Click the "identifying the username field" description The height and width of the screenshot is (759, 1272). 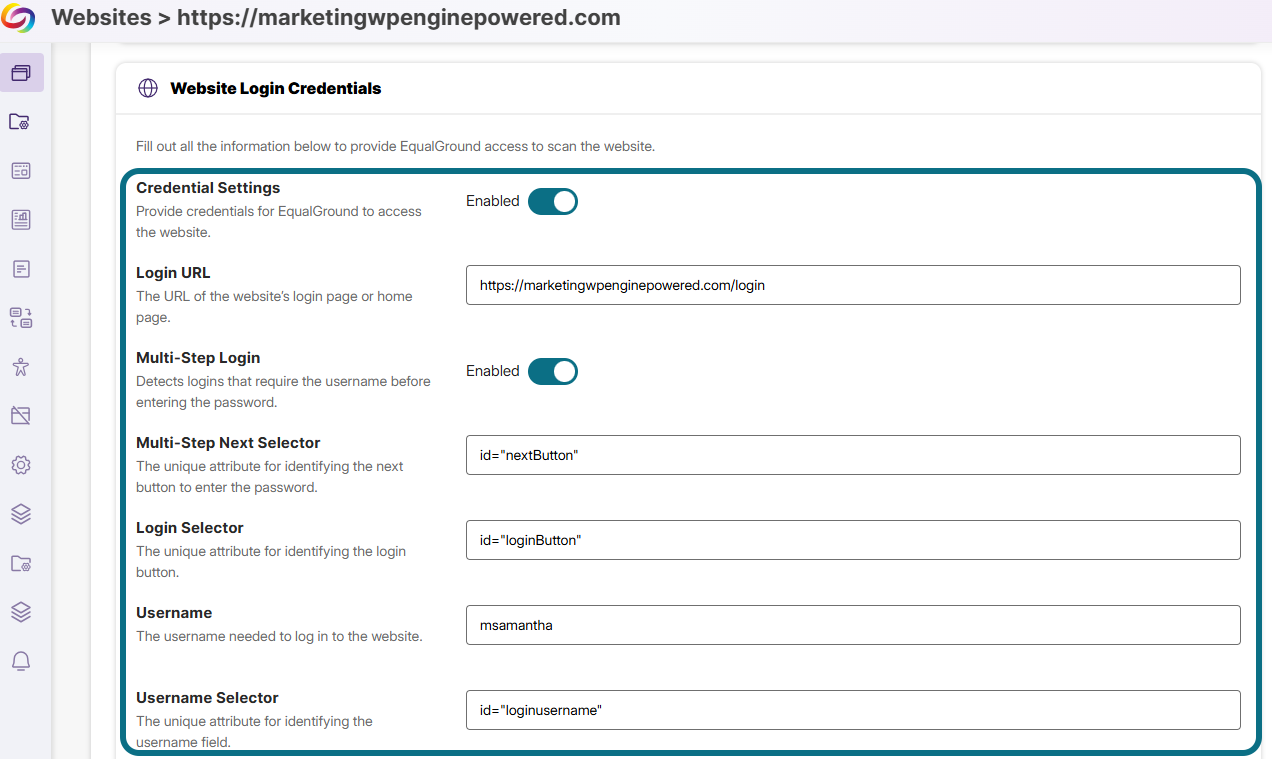pyautogui.click(x=254, y=732)
